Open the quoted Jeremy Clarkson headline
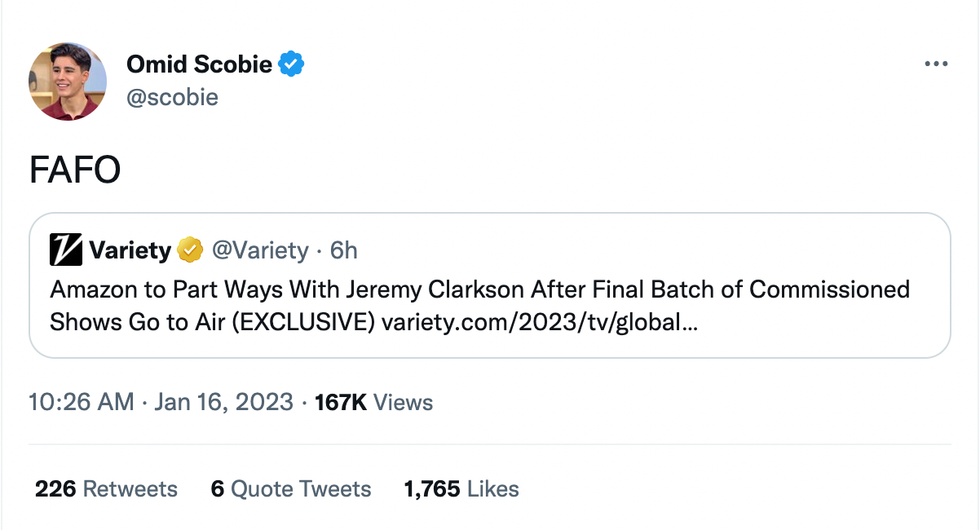Viewport: 980px width, 530px height. pos(480,290)
